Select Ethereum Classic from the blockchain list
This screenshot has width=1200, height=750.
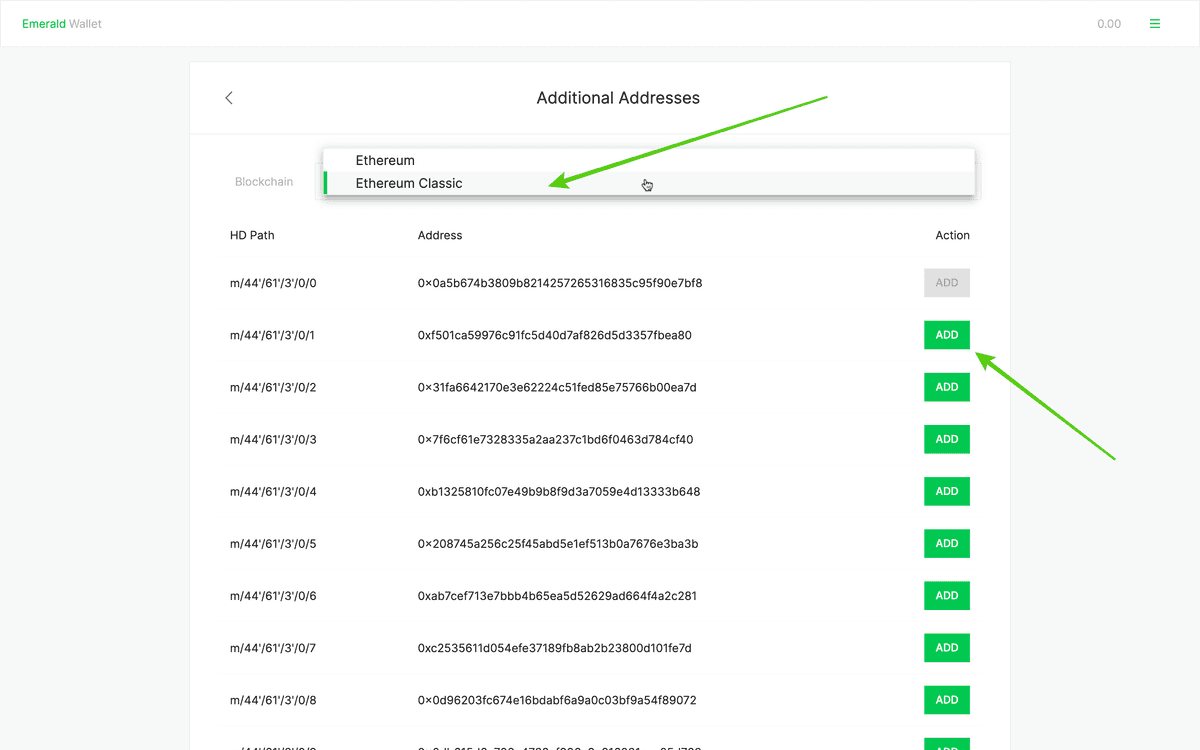pyautogui.click(x=409, y=183)
